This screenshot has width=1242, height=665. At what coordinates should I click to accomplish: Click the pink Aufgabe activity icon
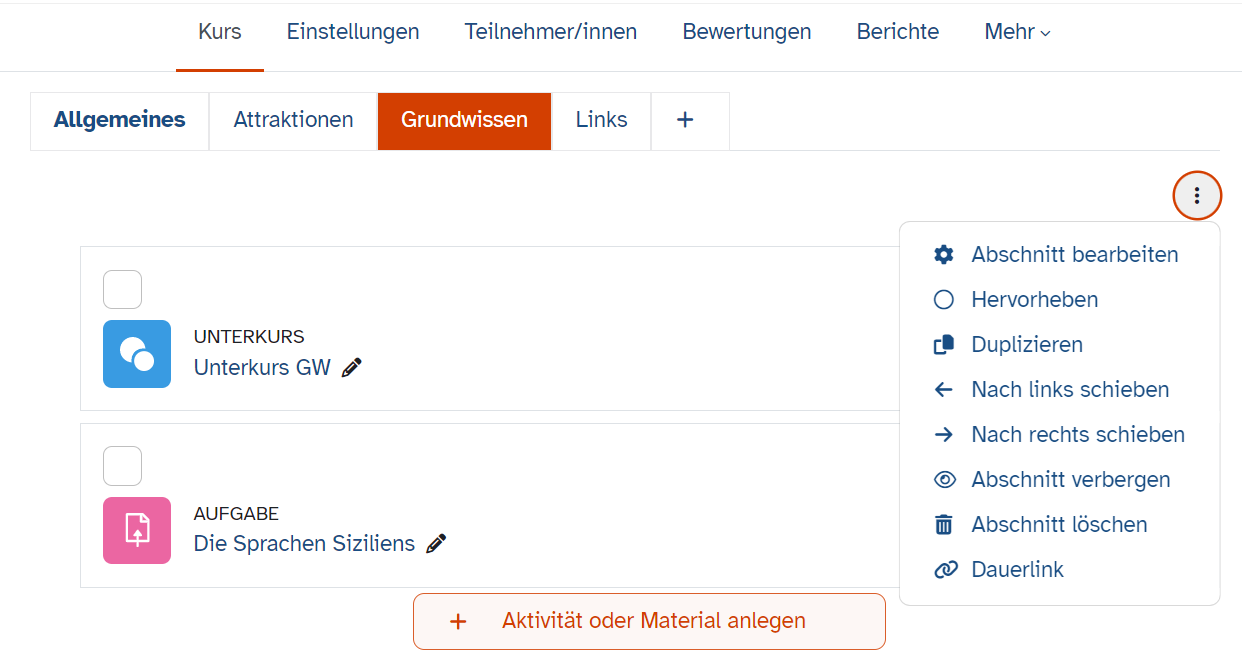pyautogui.click(x=137, y=530)
